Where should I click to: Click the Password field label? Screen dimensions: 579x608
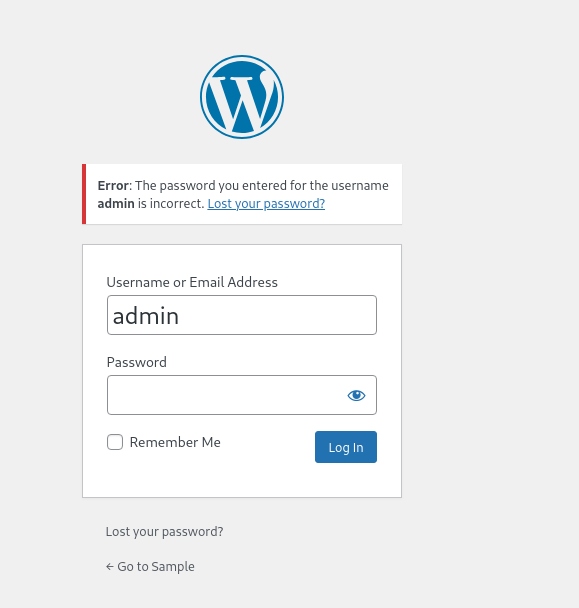click(x=137, y=362)
